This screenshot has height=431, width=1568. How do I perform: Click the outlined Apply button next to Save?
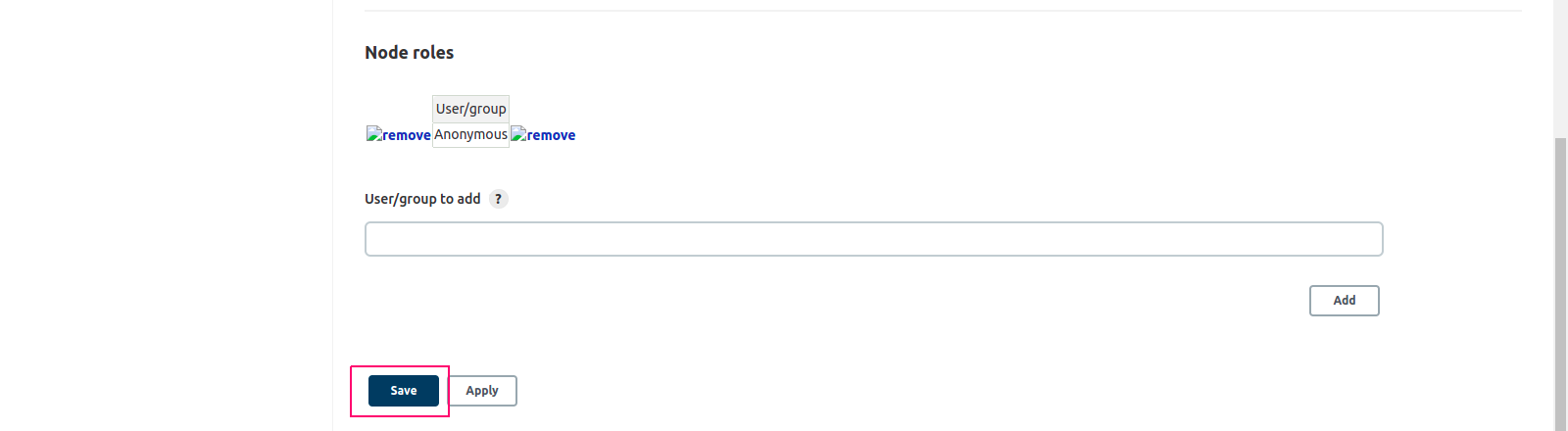click(482, 391)
